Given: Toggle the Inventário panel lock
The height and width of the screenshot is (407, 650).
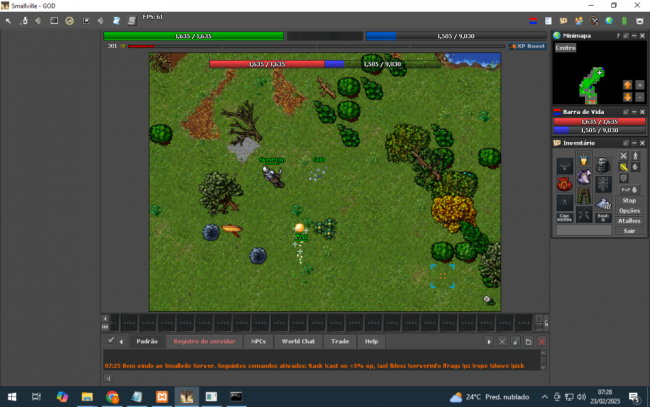Looking at the screenshot, I should [x=626, y=143].
